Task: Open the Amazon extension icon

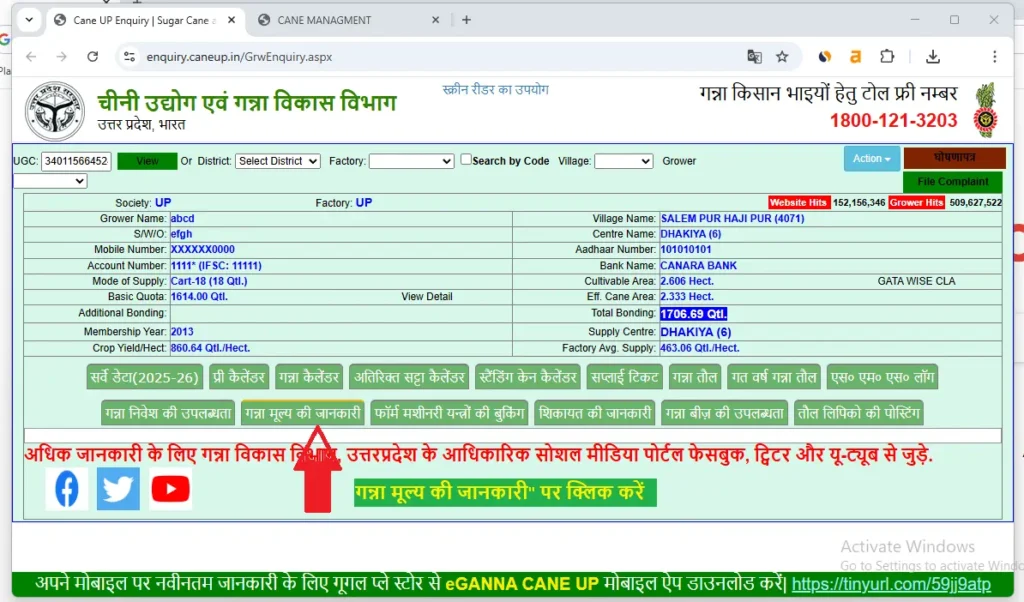Action: 855,58
